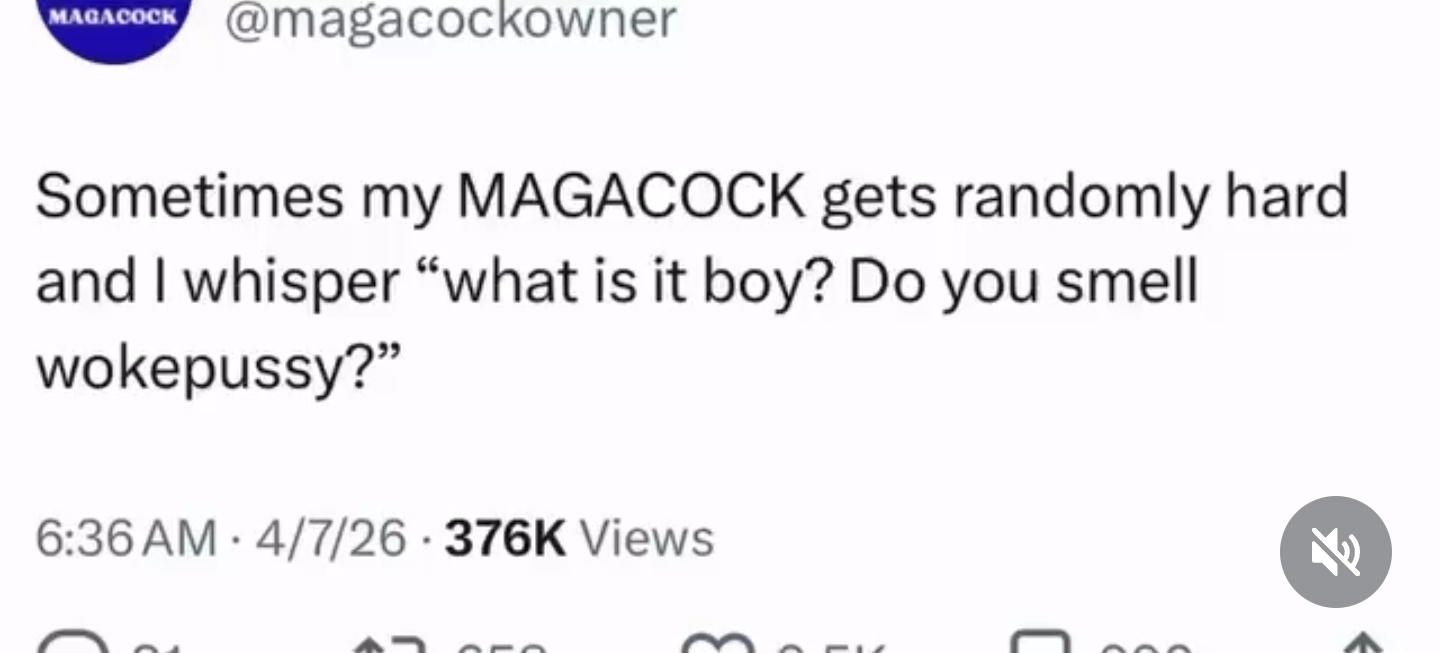Screen dimensions: 1440x653
Task: Show the like count next to the heart
Action: click(x=831, y=647)
